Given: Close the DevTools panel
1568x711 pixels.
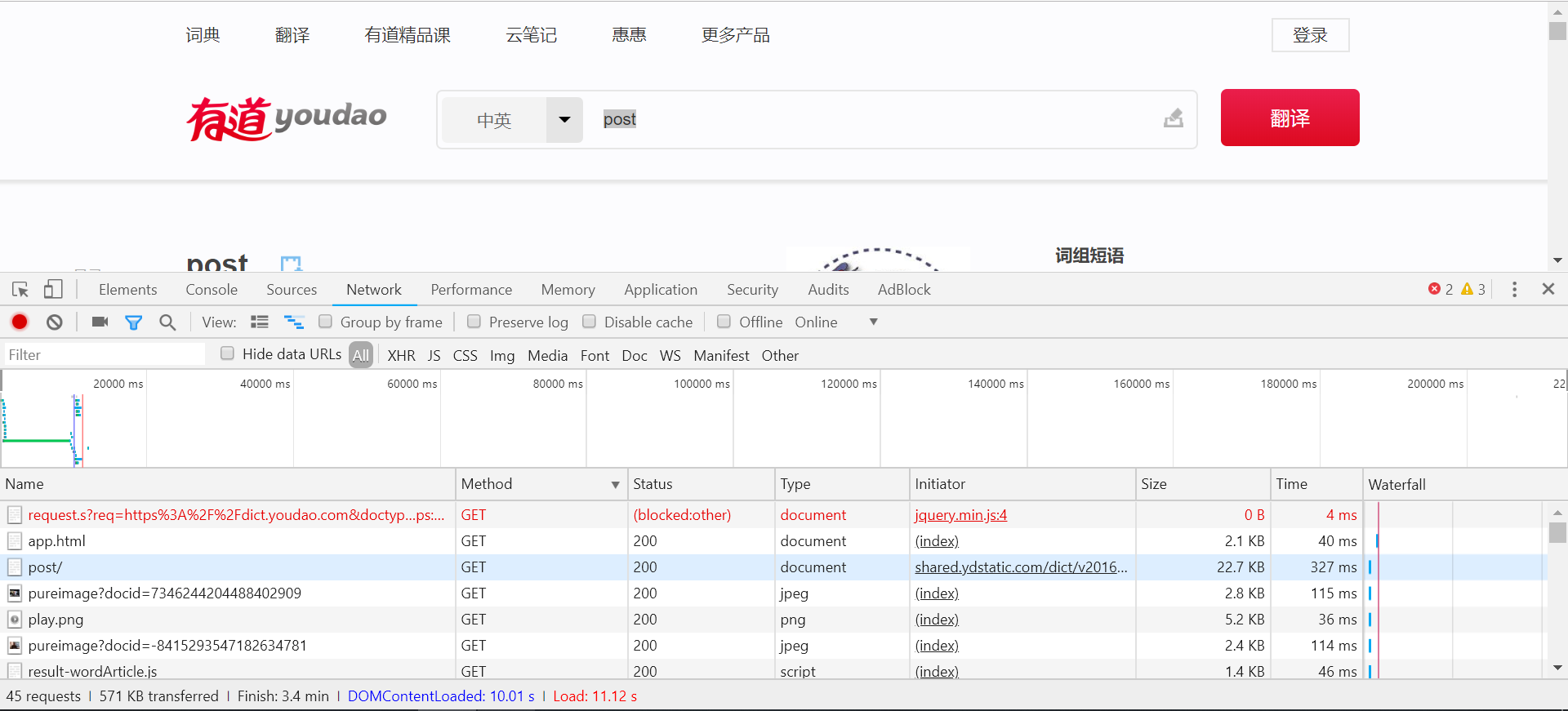Looking at the screenshot, I should click(x=1548, y=289).
